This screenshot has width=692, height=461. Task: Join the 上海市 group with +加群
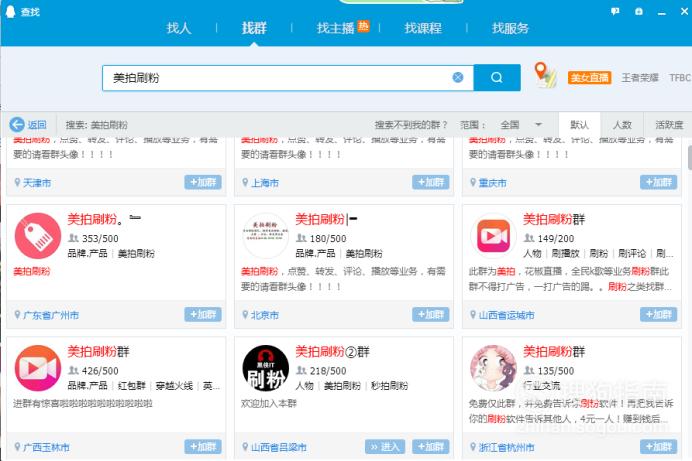[x=431, y=182]
